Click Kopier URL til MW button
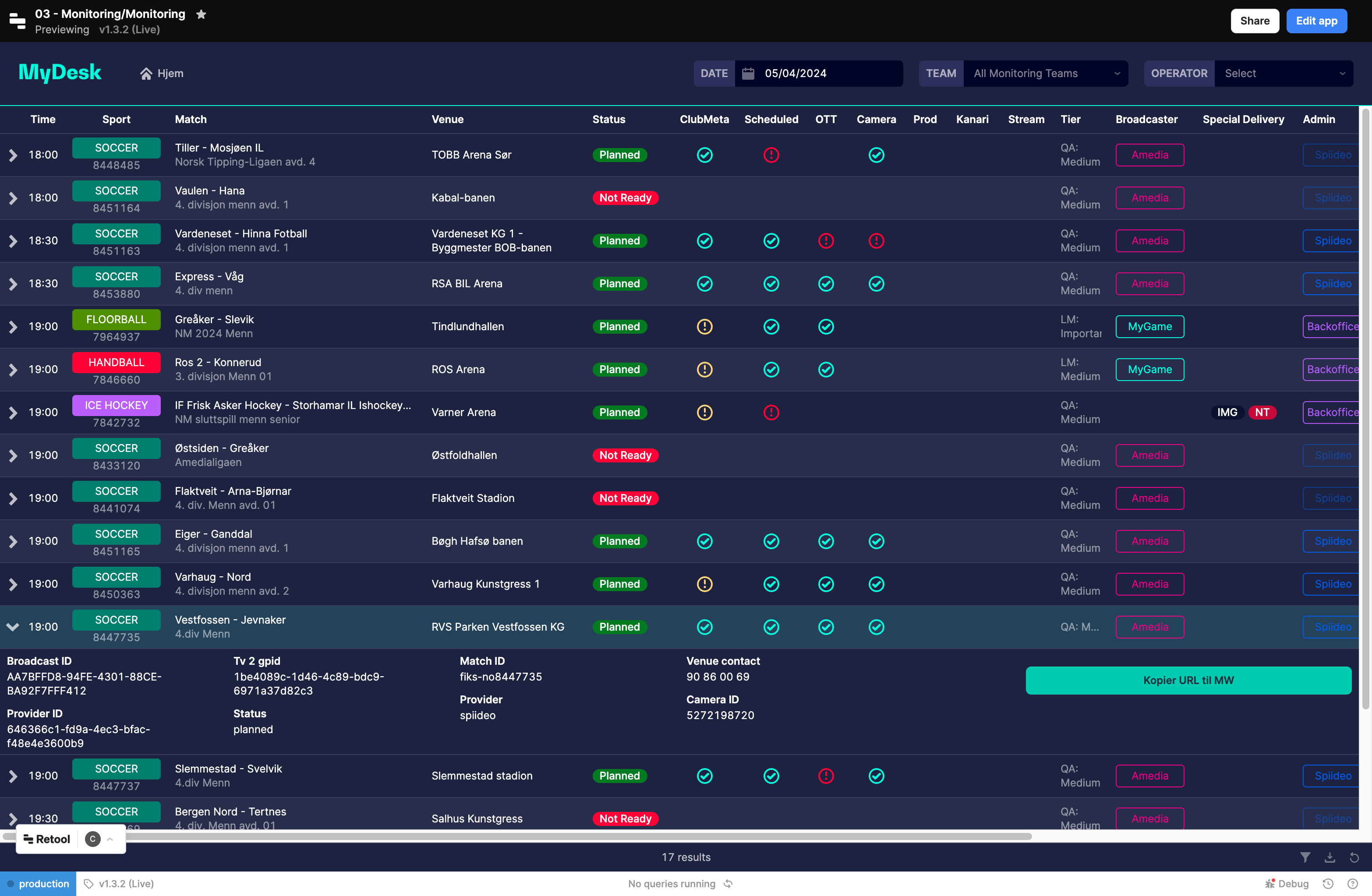Screen dimensions: 1372x896 click(x=1188, y=681)
